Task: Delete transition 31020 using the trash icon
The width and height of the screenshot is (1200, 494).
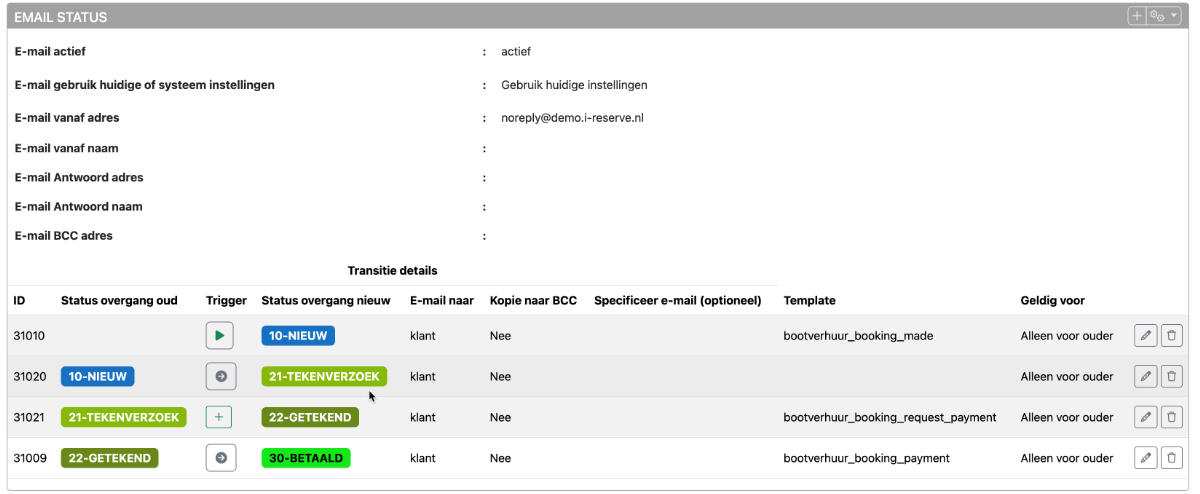Action: coord(1172,377)
